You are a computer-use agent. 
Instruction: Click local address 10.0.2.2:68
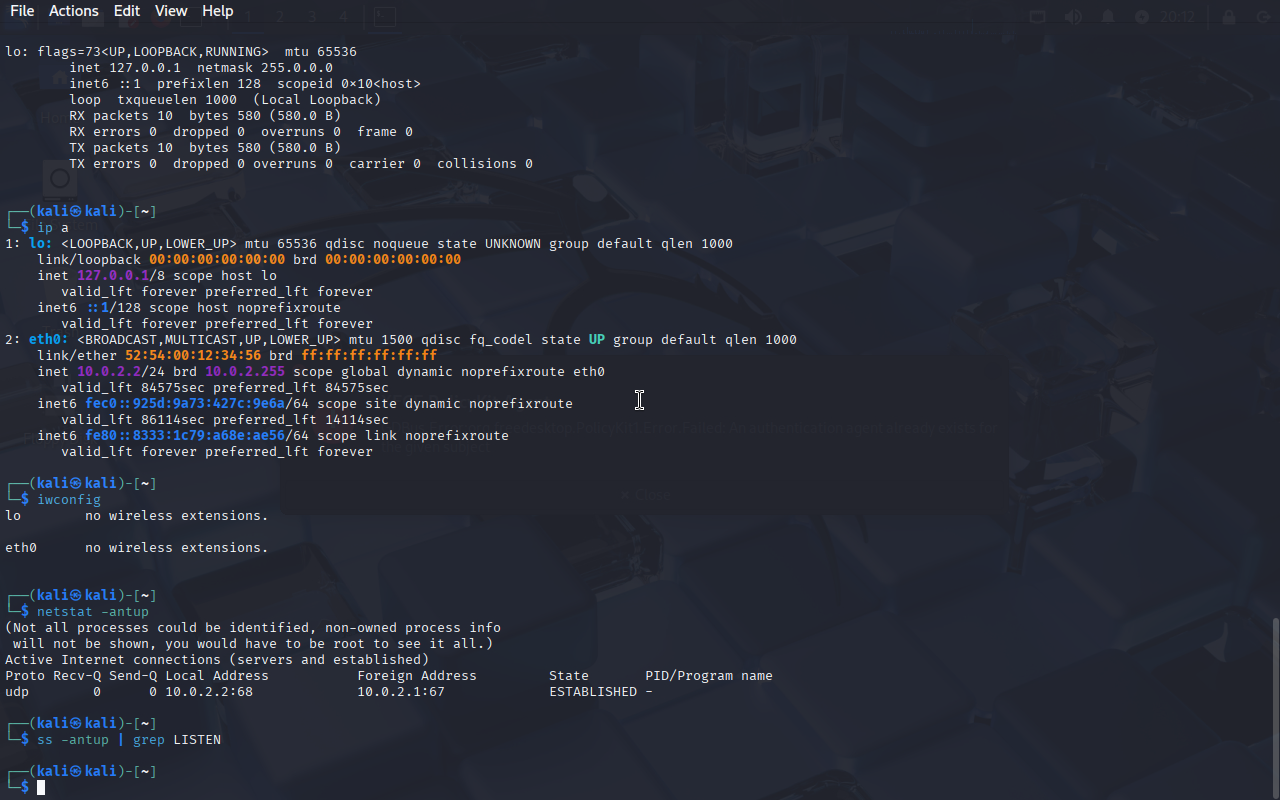[x=209, y=692]
